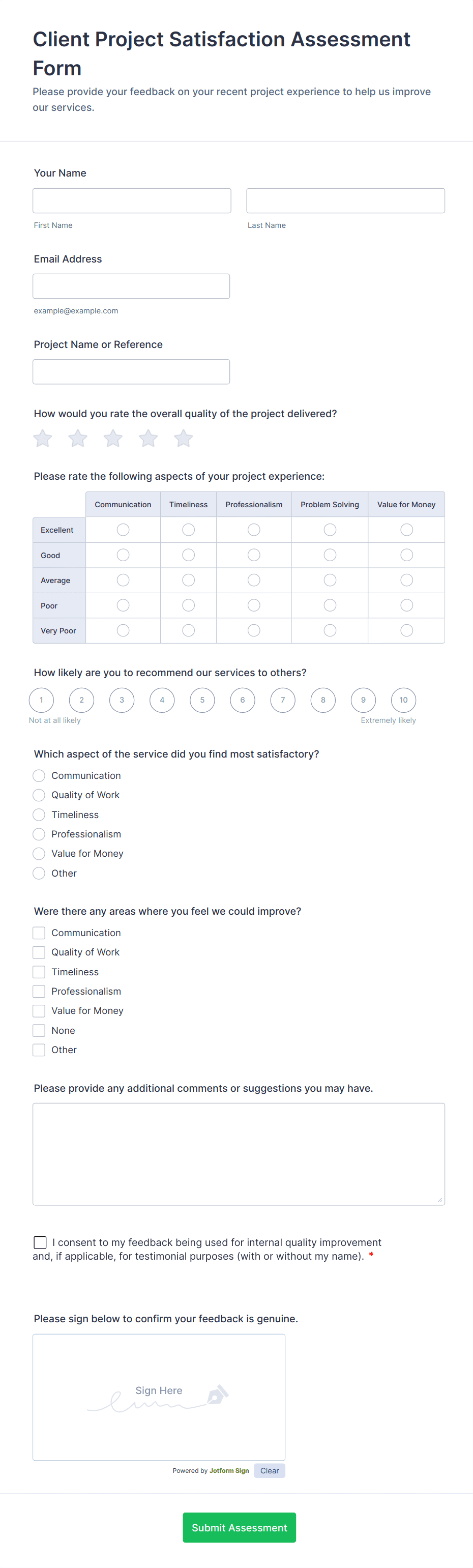Select Quality of Work as most satisfactory aspect
This screenshot has width=473, height=1568.
[x=39, y=795]
